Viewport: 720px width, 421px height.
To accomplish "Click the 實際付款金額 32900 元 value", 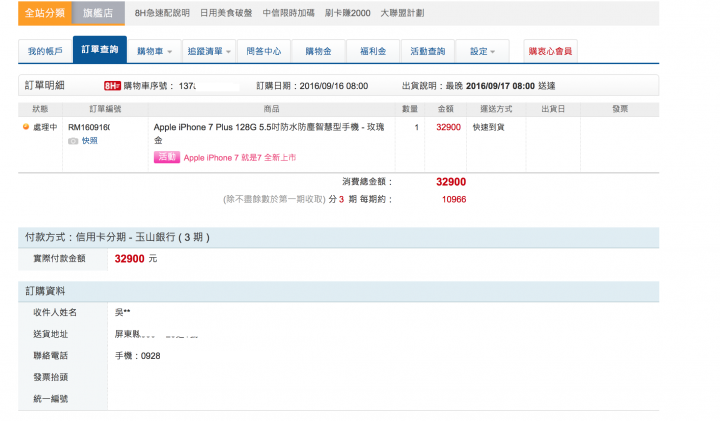I will [135, 258].
